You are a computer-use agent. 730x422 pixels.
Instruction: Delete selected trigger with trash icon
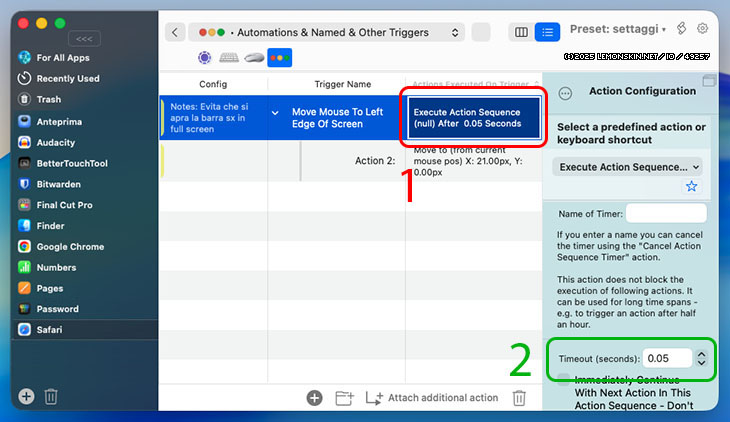point(519,398)
